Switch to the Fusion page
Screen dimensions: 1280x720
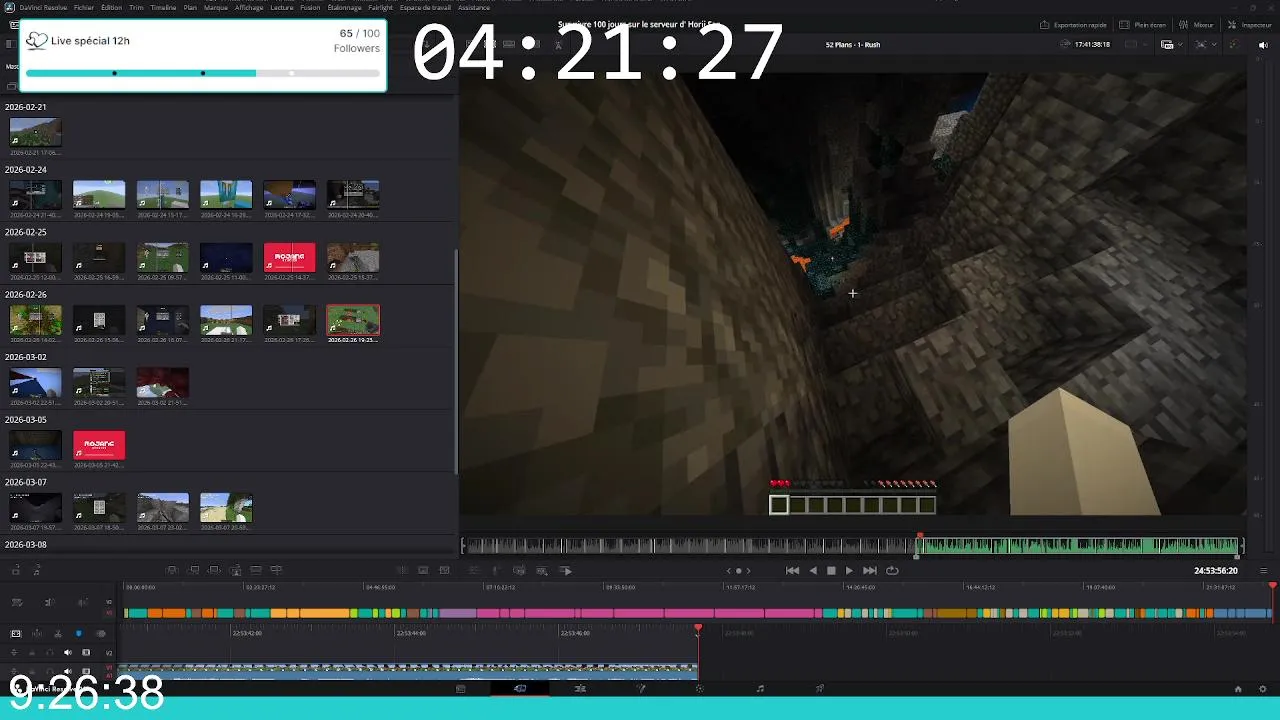click(x=640, y=688)
